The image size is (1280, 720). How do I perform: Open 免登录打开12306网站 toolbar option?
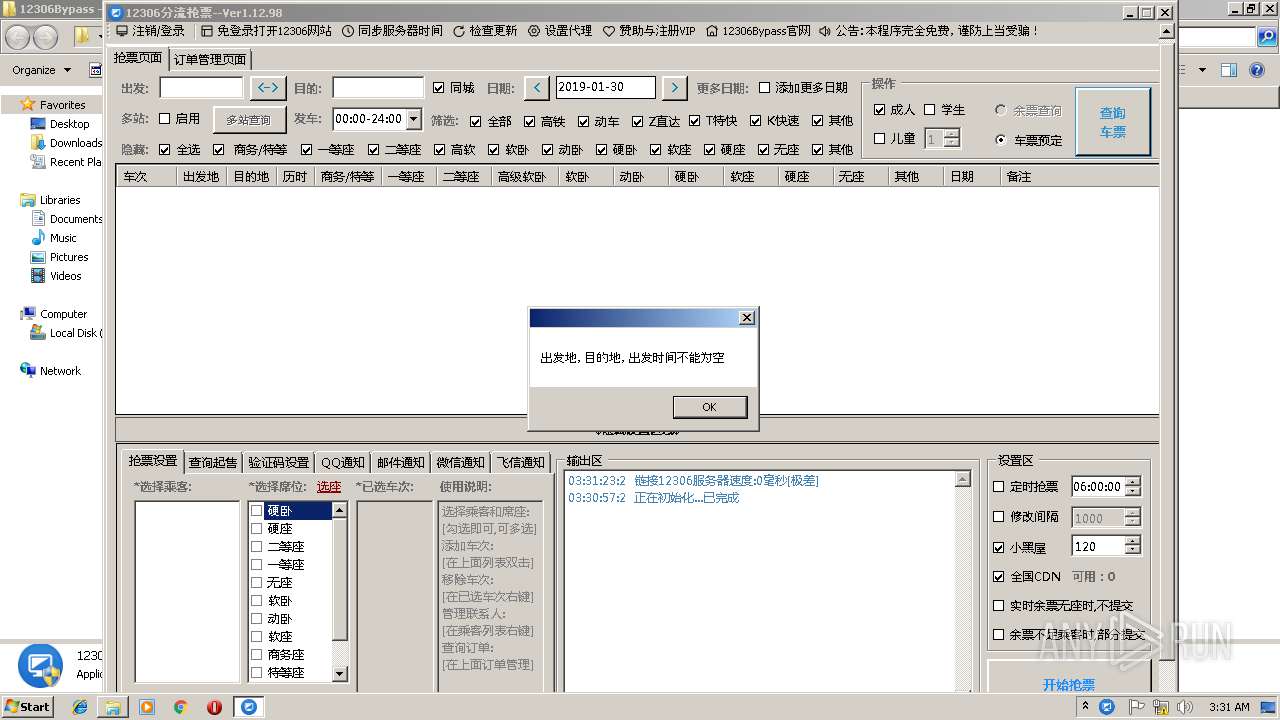click(266, 31)
